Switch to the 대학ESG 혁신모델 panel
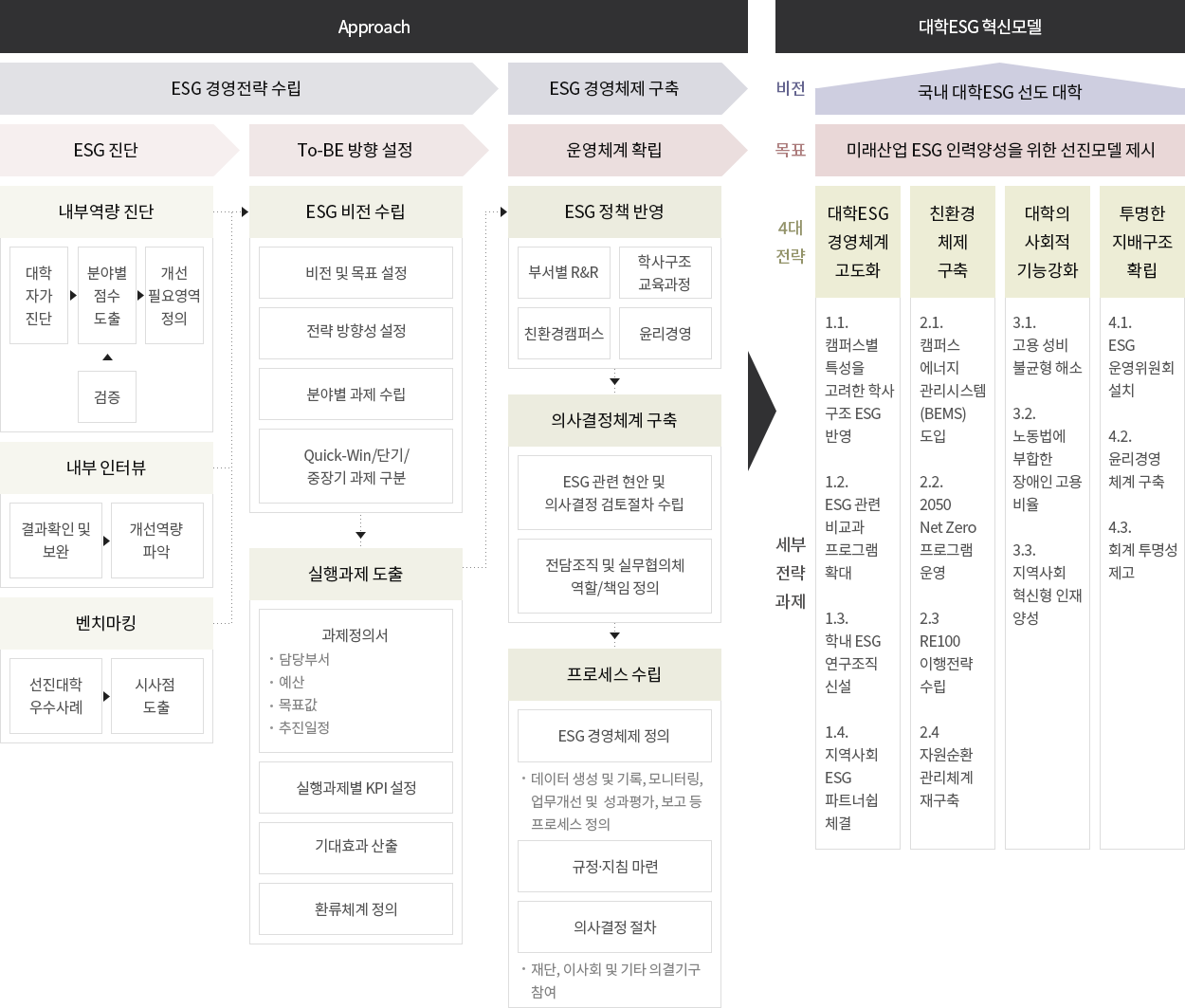The image size is (1185, 1008). (980, 27)
